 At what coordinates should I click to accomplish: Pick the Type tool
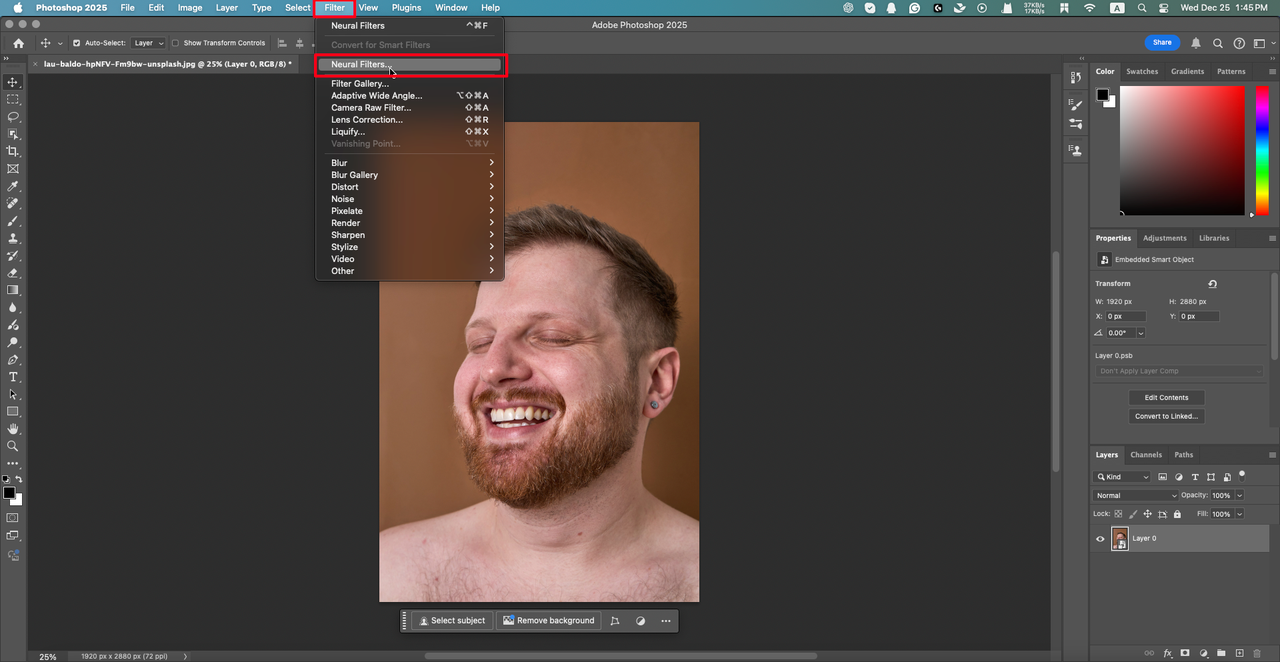click(13, 377)
